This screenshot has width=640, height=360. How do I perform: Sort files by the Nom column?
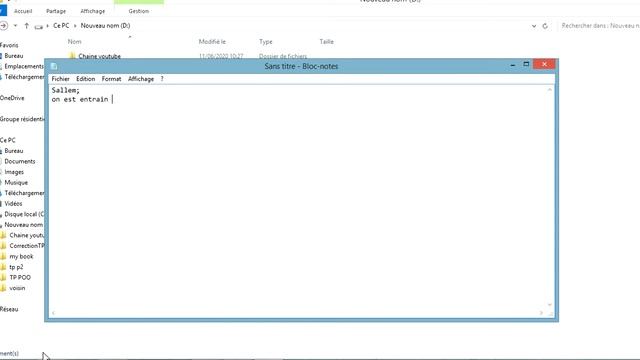pos(74,42)
